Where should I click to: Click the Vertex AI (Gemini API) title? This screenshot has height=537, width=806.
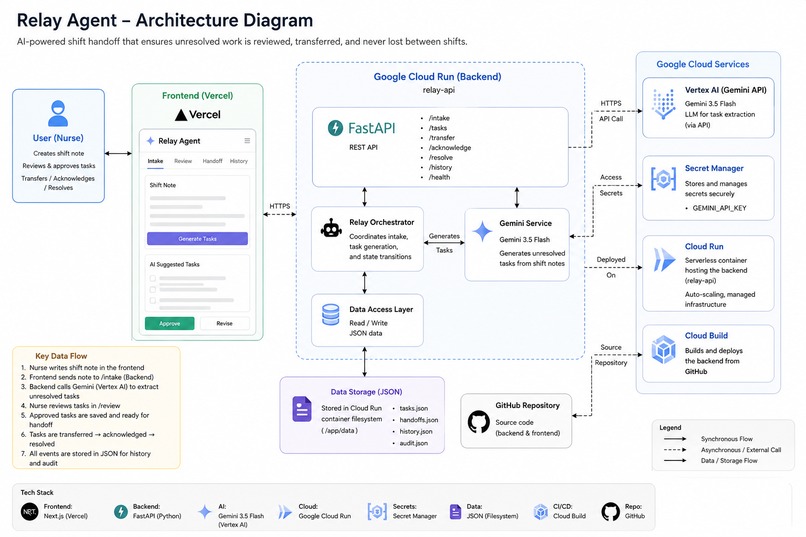pos(726,90)
